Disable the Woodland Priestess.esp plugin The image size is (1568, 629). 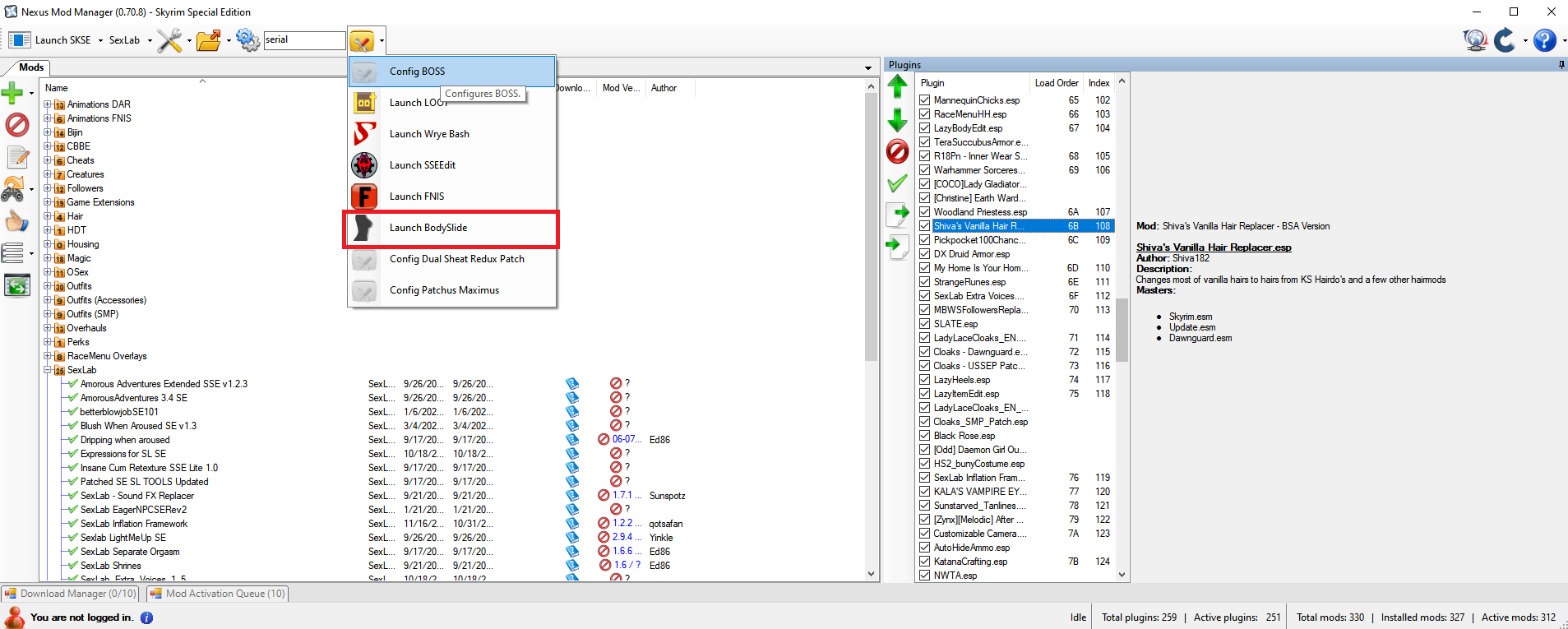pyautogui.click(x=925, y=212)
